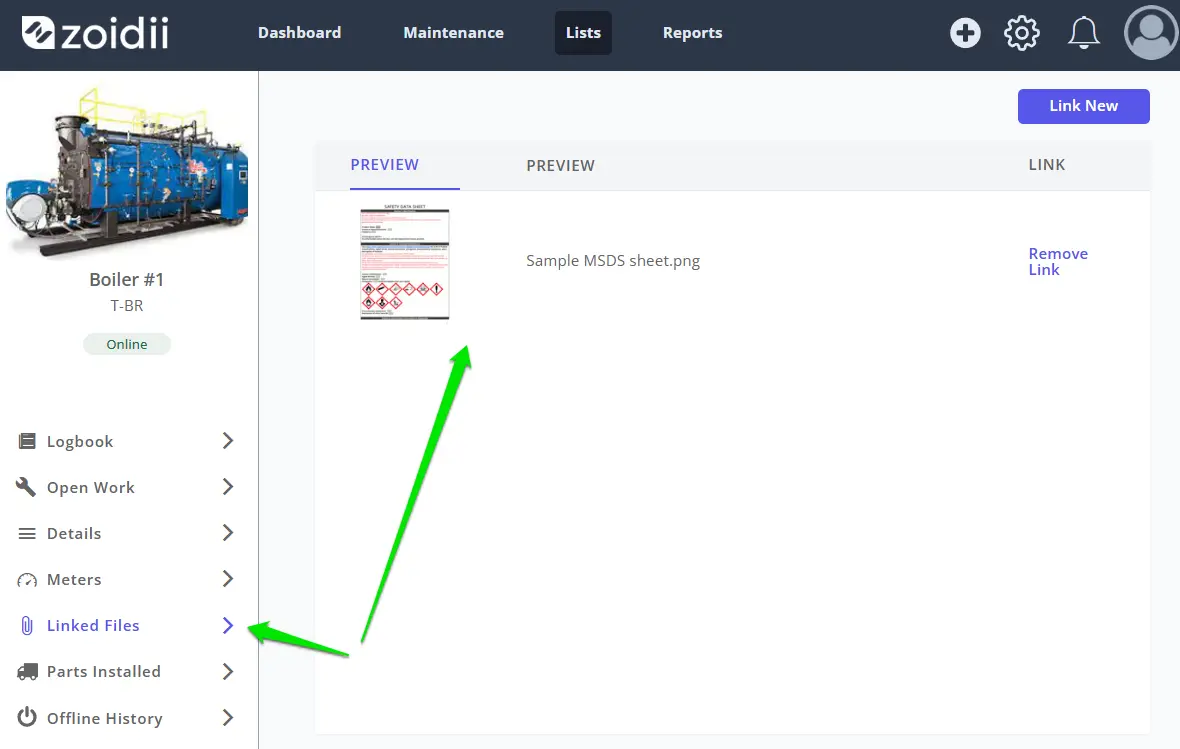Screen dimensions: 1180x749
Task: Click the Logbook book icon
Action: pyautogui.click(x=27, y=441)
